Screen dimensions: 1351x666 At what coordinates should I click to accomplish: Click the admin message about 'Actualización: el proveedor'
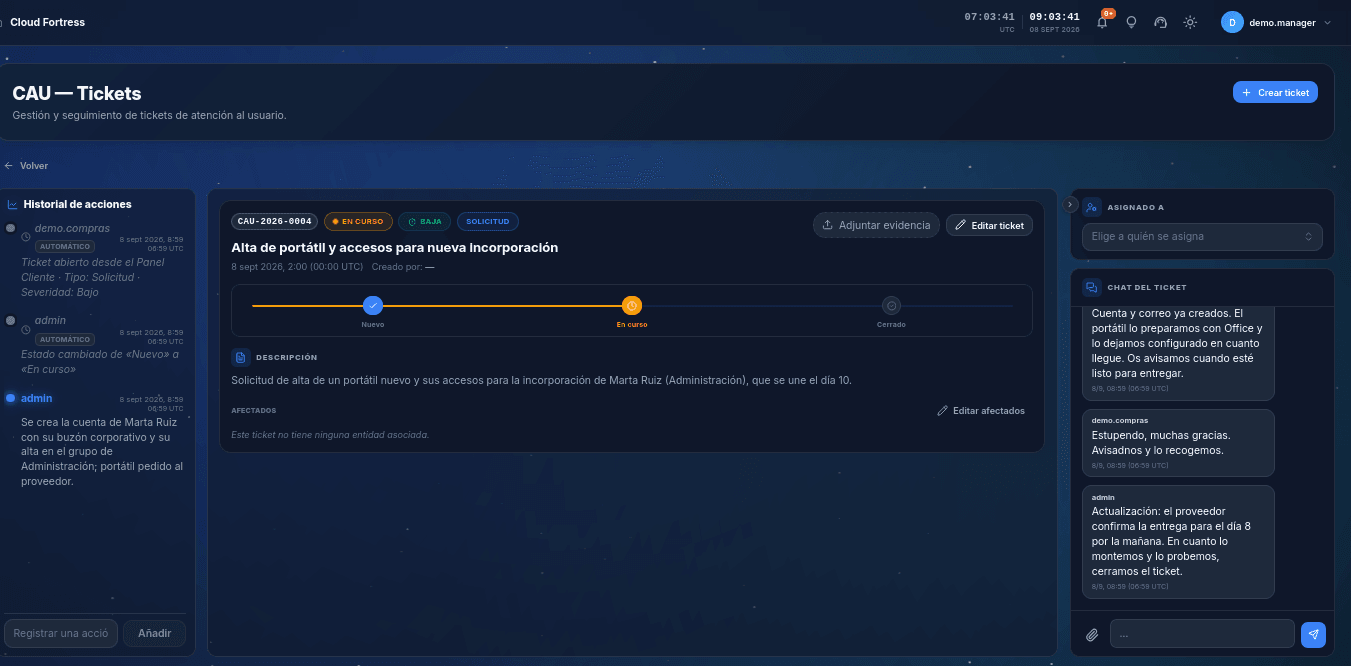(x=1178, y=541)
